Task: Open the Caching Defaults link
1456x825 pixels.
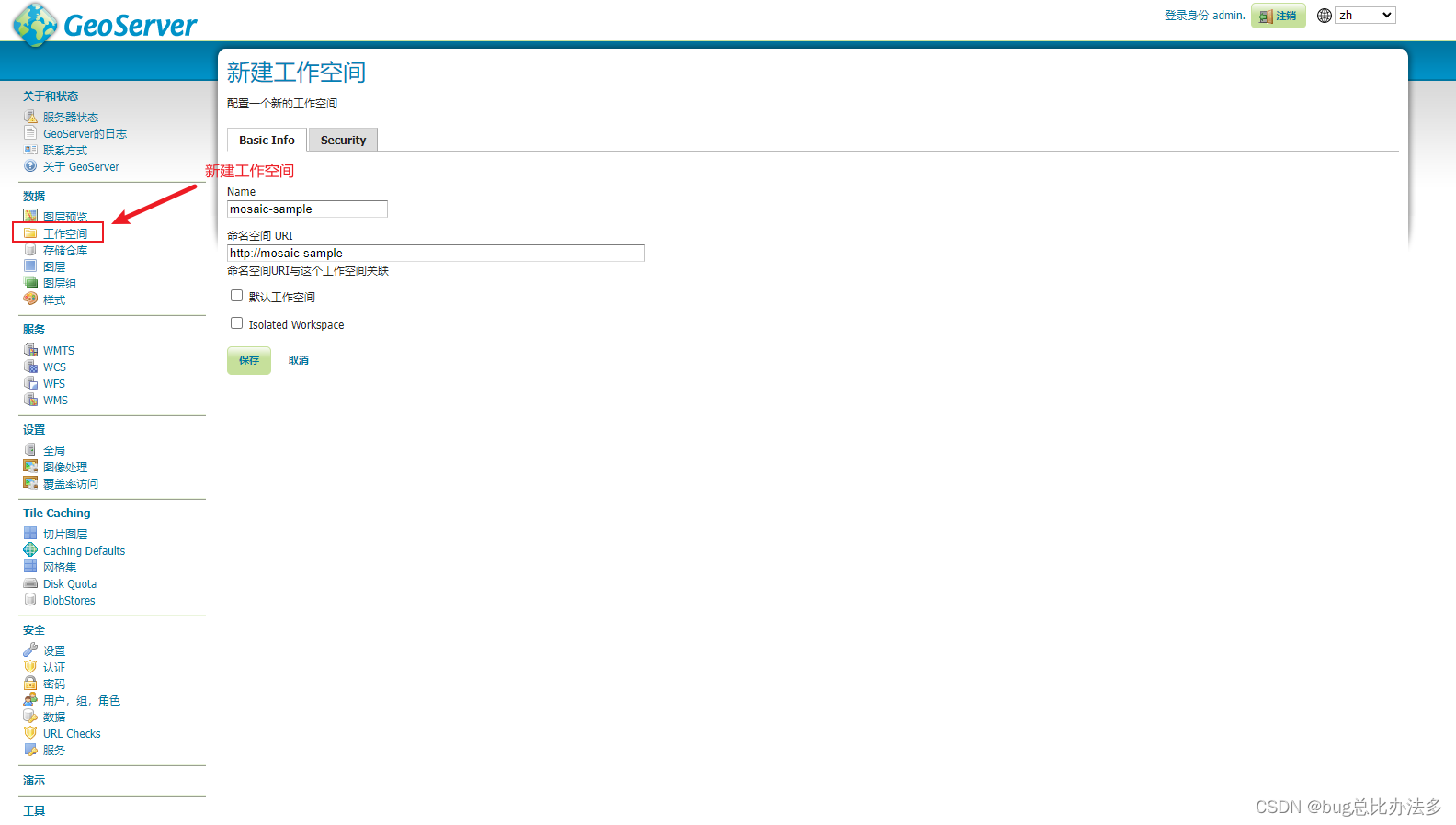Action: click(x=84, y=550)
